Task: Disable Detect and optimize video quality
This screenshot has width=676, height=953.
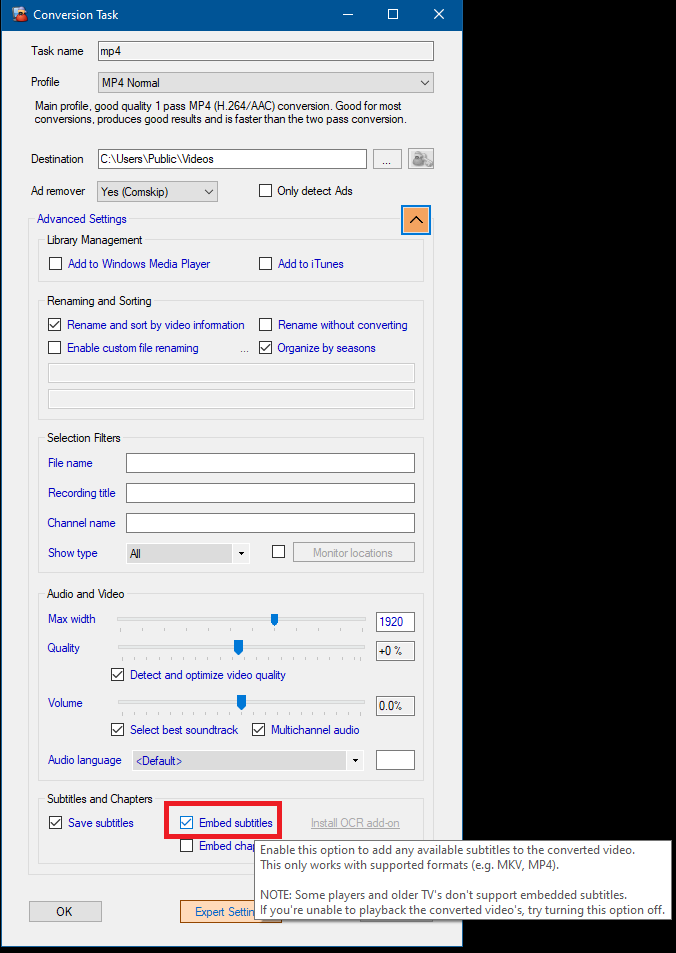Action: click(118, 675)
